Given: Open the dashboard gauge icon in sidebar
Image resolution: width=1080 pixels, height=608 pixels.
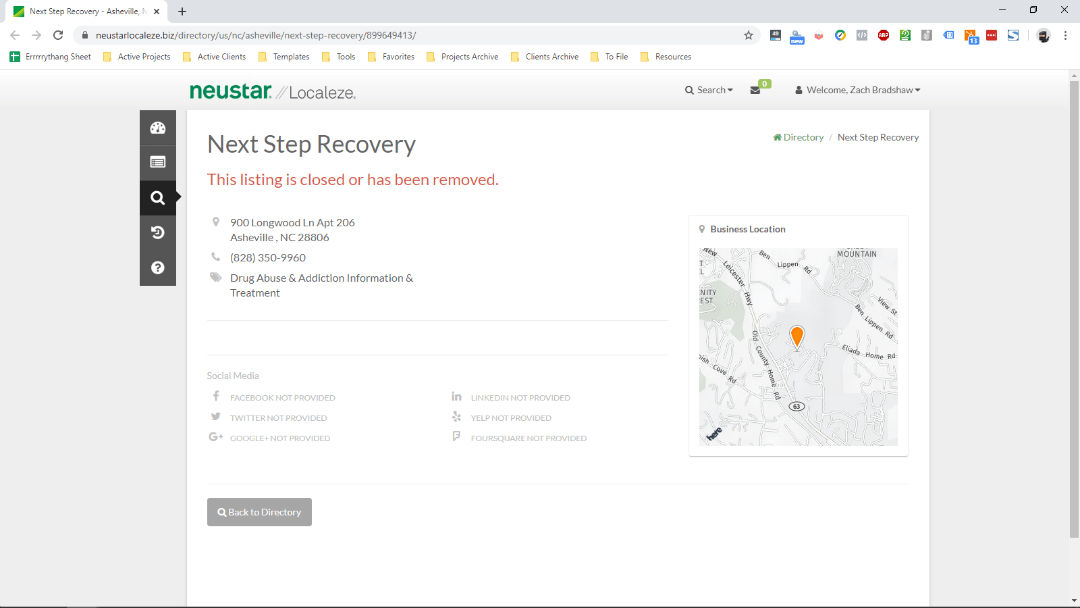Looking at the screenshot, I should [x=158, y=128].
